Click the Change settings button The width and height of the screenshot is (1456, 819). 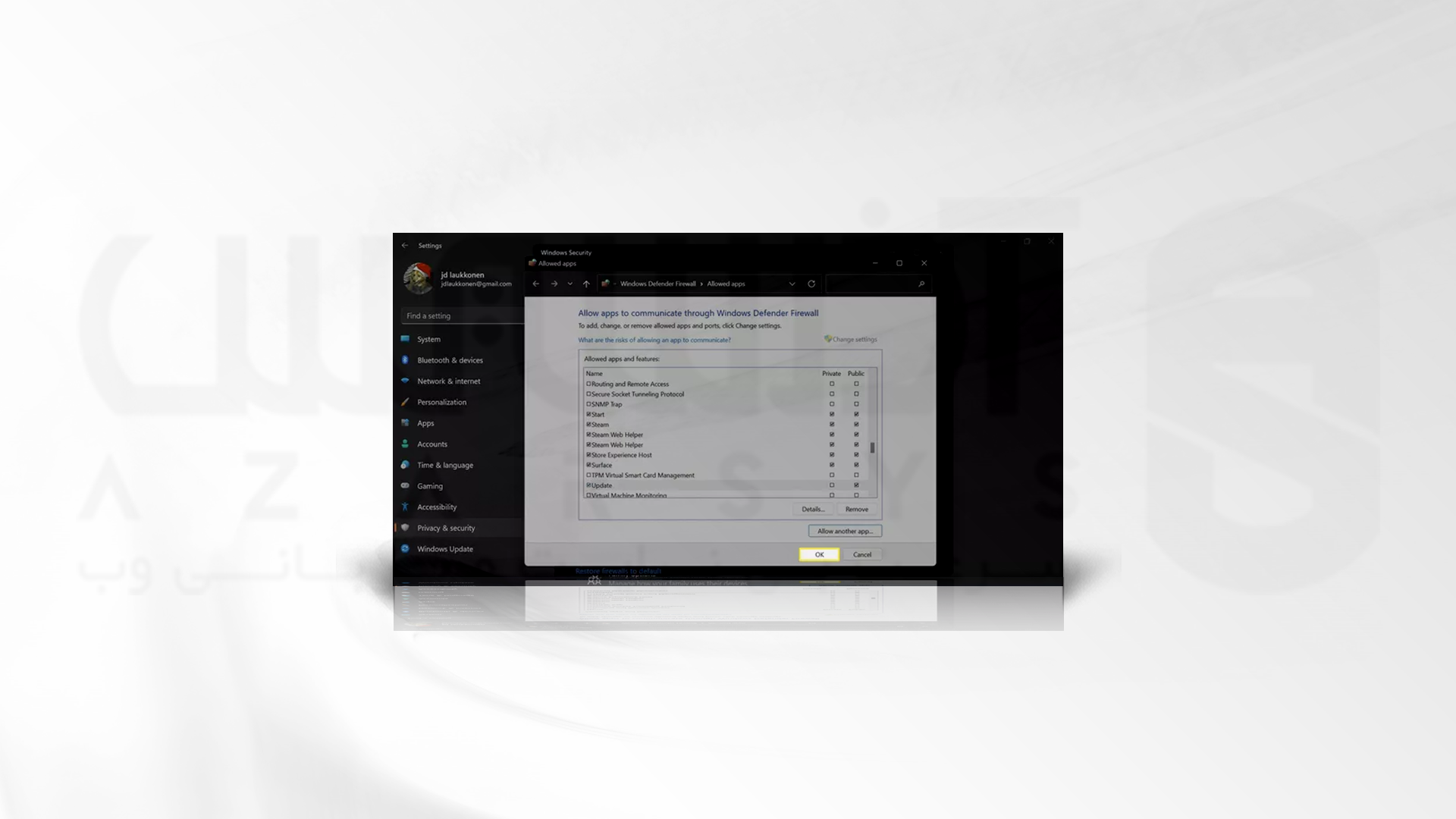(851, 339)
